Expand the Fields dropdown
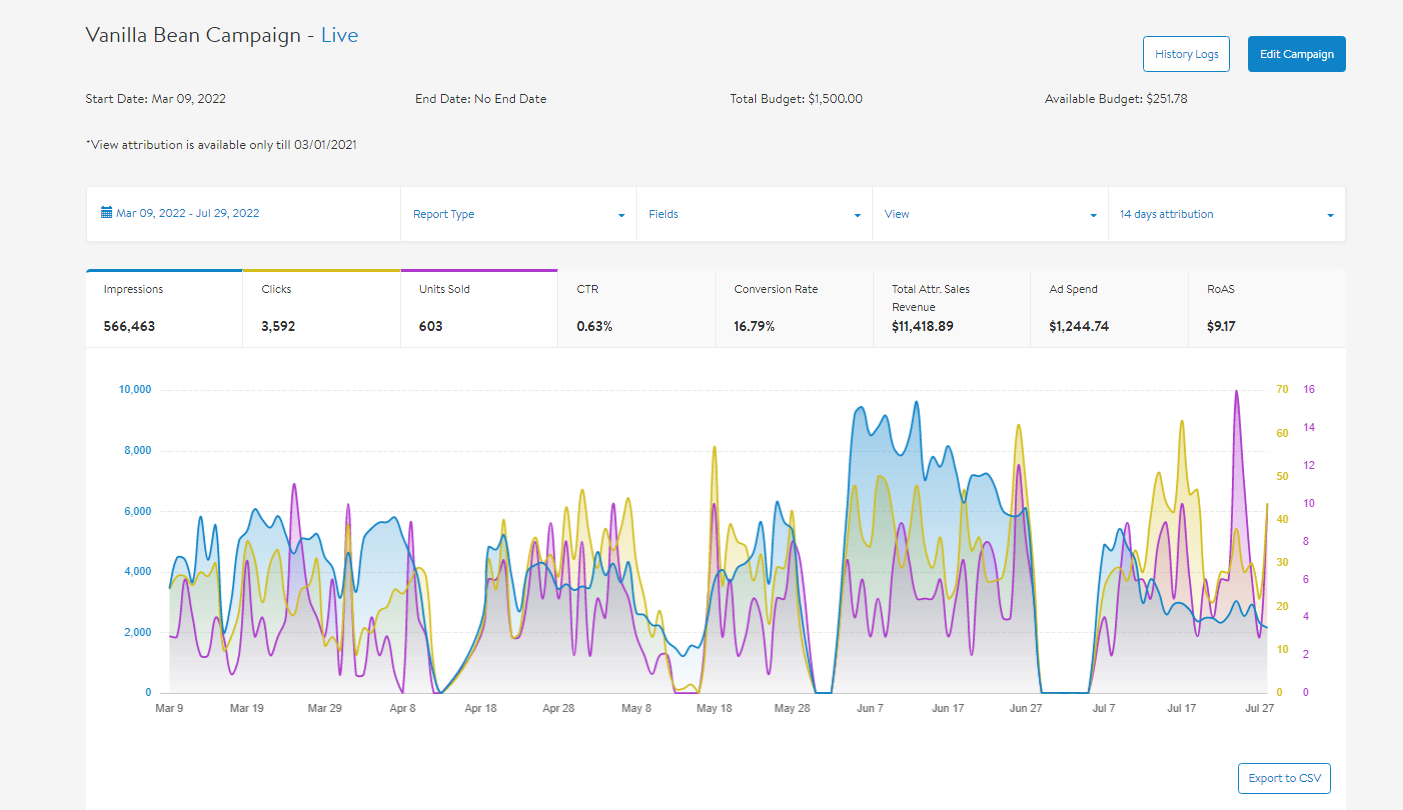 click(x=754, y=214)
